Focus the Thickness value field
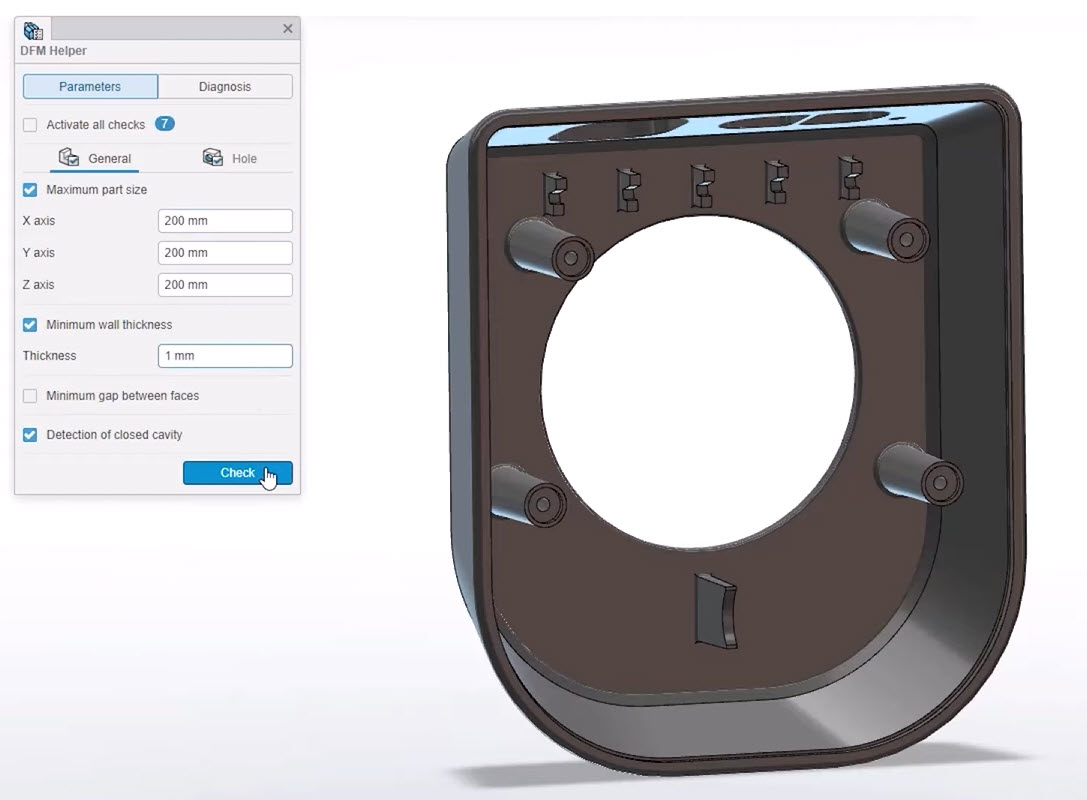Viewport: 1087px width, 800px height. click(225, 356)
